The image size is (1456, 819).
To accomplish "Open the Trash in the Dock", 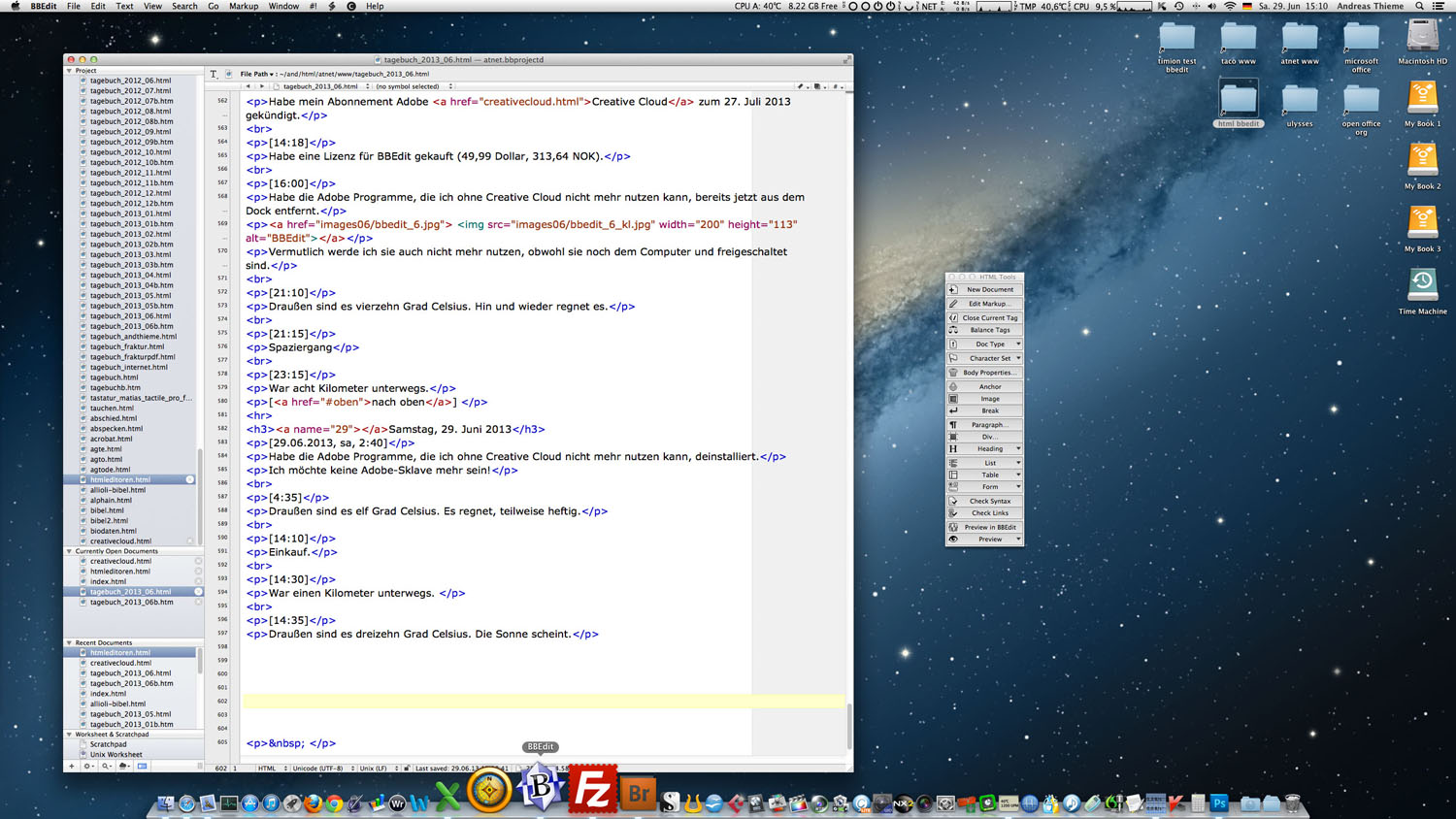I will coord(1292,803).
